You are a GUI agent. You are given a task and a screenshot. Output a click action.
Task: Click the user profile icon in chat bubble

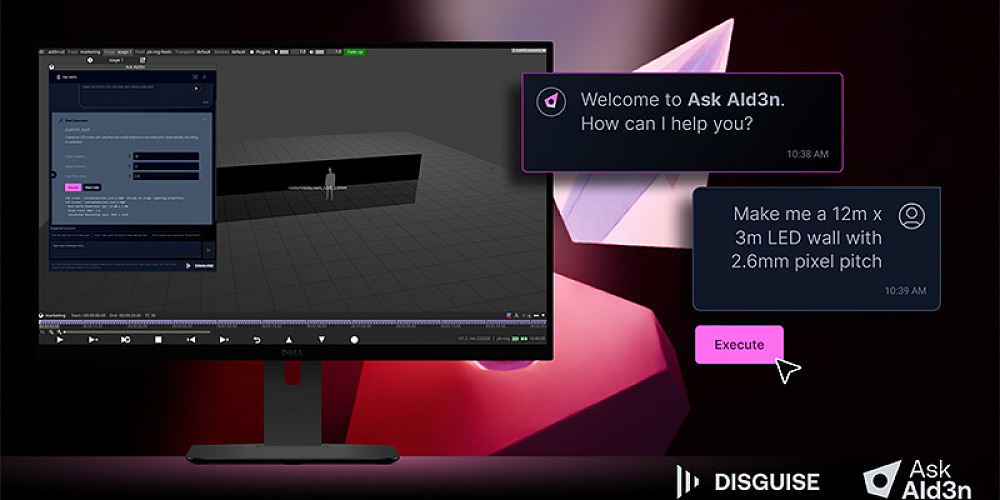coord(910,215)
